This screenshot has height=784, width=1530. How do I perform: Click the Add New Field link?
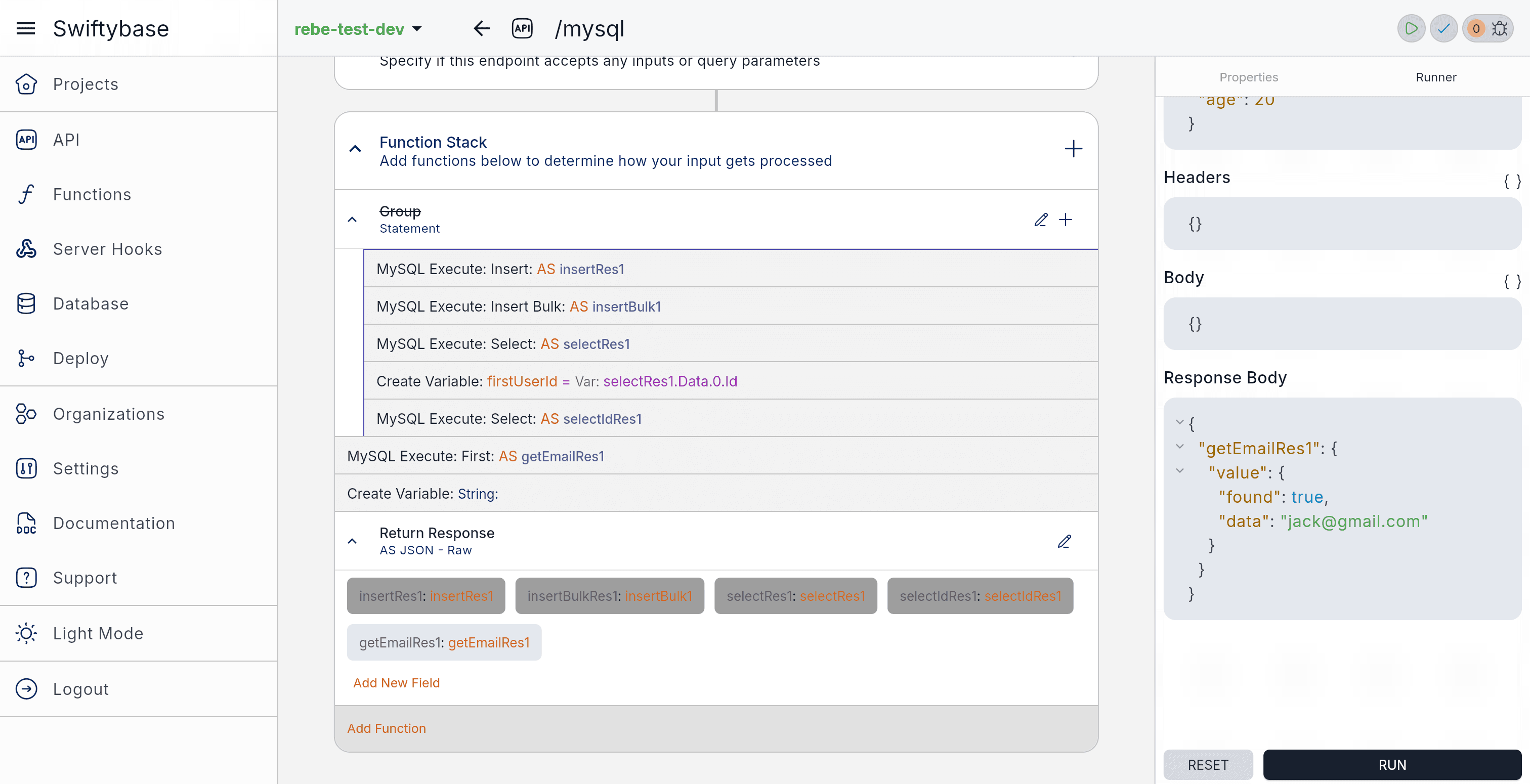point(396,683)
